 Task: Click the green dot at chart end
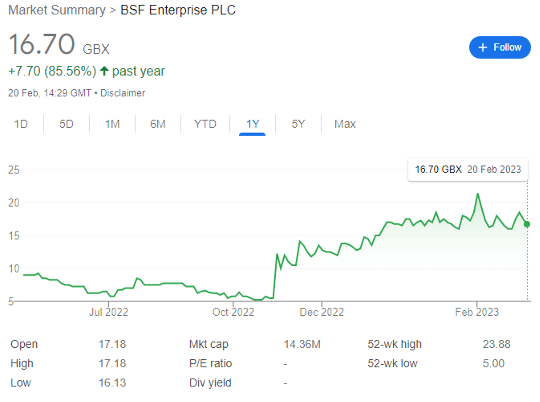pos(527,224)
